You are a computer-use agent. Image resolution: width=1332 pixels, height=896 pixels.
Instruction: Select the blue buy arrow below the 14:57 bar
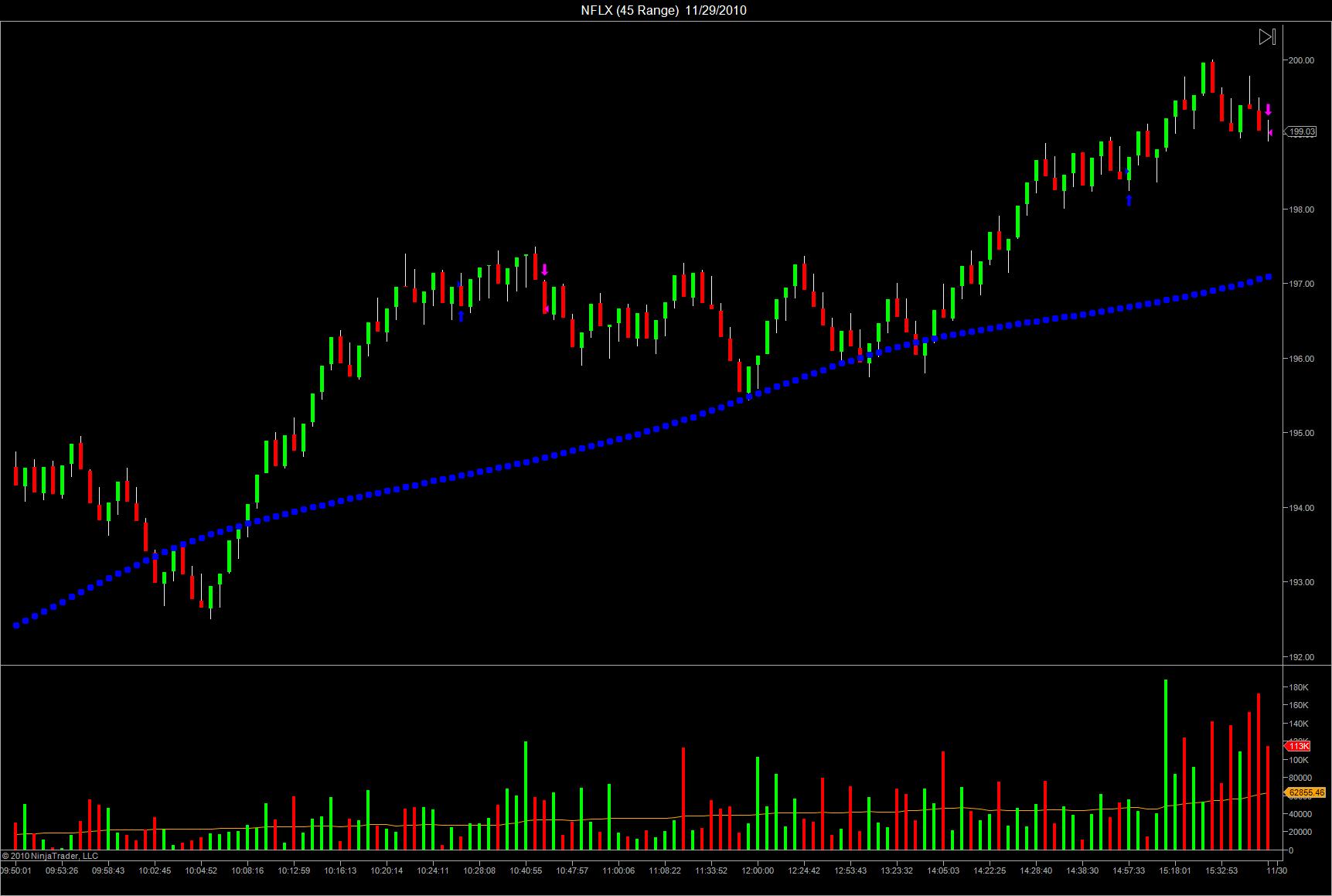pos(1129,200)
